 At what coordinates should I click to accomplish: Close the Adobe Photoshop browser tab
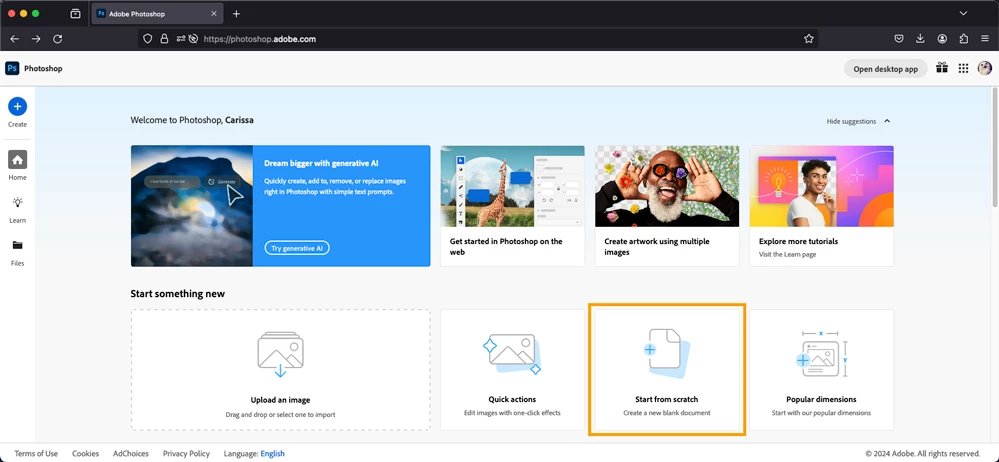(214, 13)
